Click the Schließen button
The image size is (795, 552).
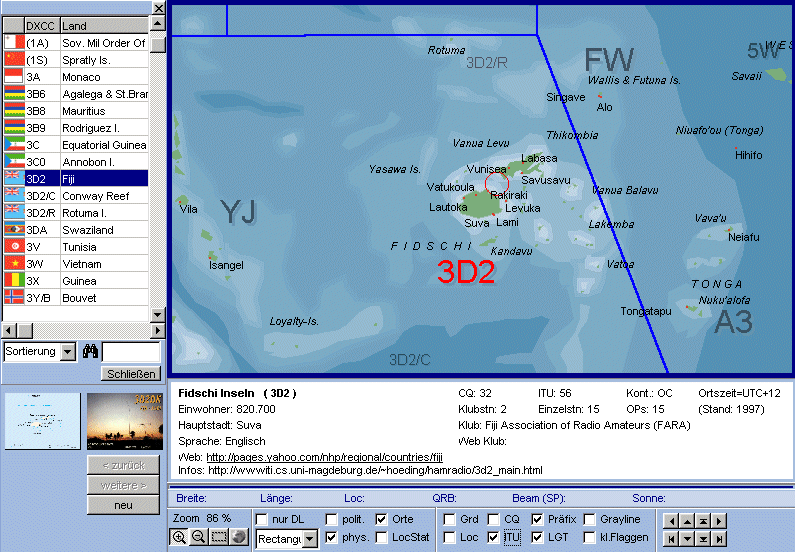click(131, 374)
